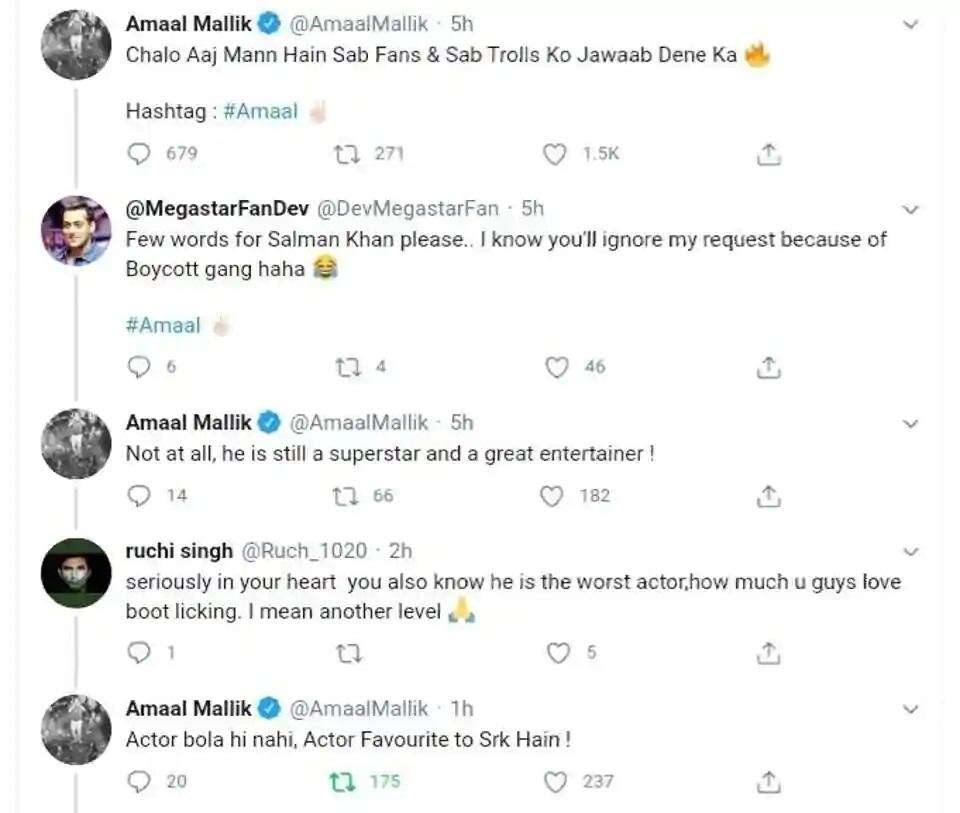Viewport: 960px width, 813px height.
Task: Click the verified badge next to Amaal Mallik
Action: [x=266, y=21]
